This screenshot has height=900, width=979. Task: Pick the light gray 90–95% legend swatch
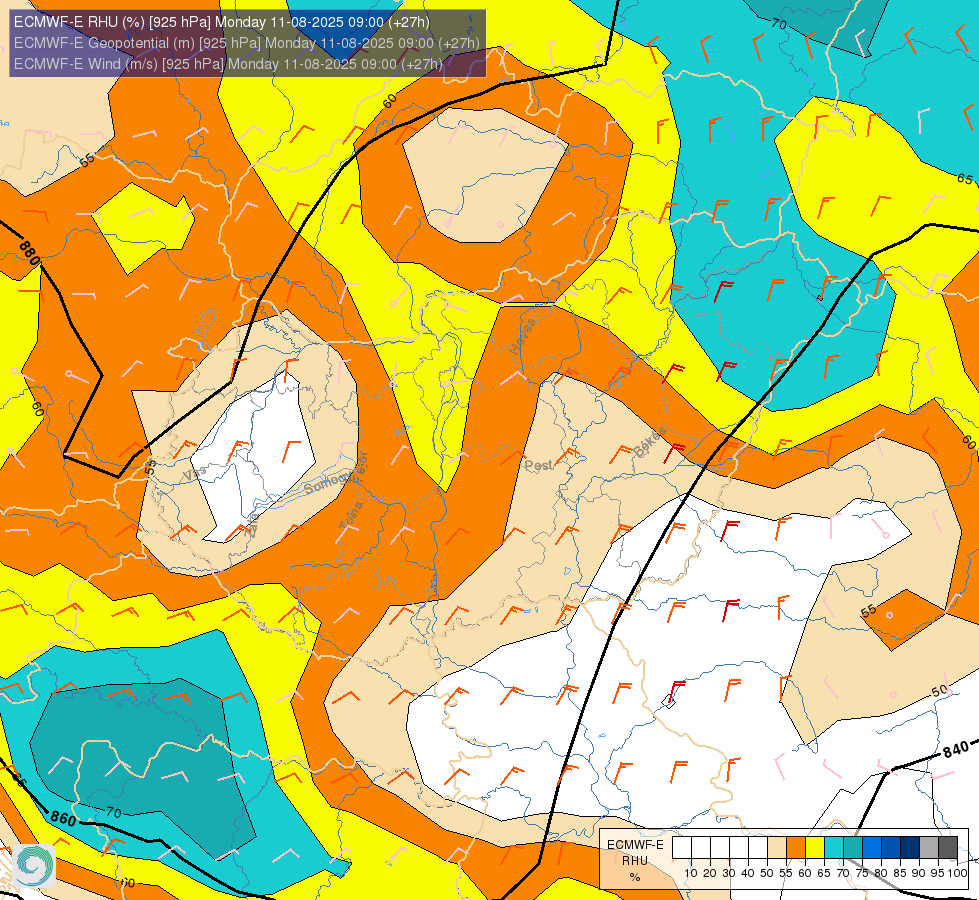pos(929,848)
